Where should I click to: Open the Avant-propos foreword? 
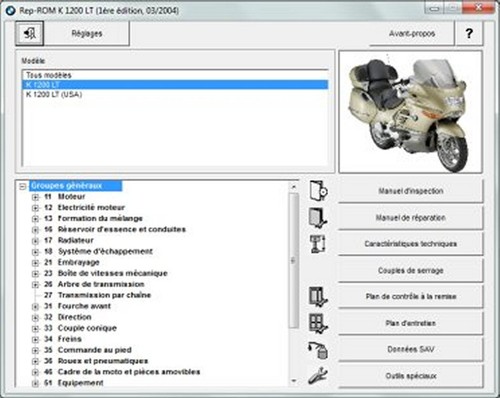tap(412, 33)
